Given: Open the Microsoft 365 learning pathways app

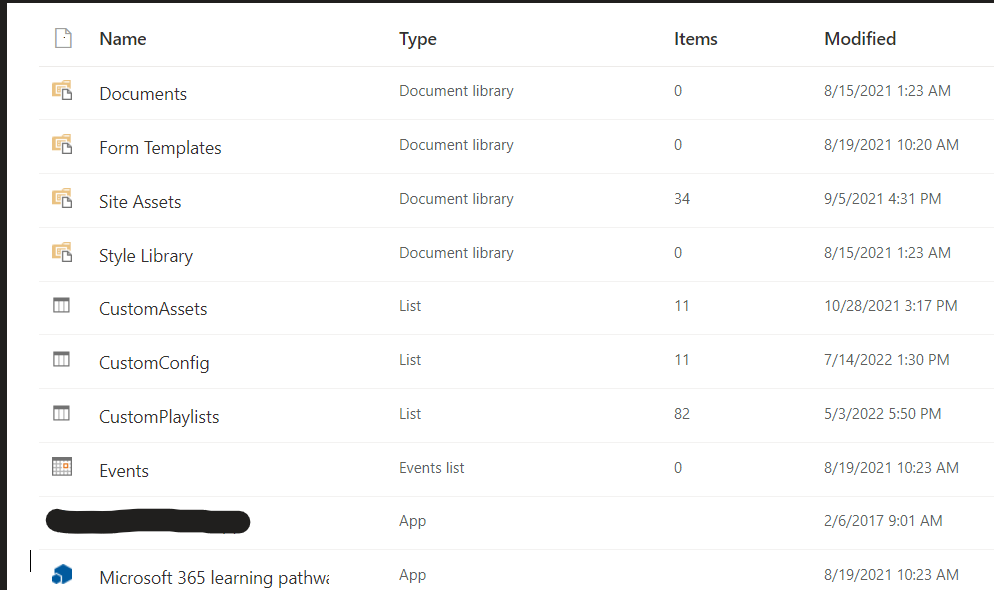Looking at the screenshot, I should pos(214,577).
